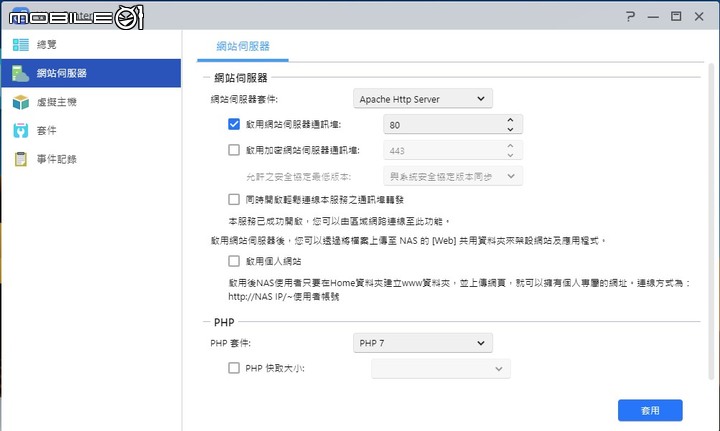The image size is (720, 431).
Task: Toggle the PHP 快取大小 checkbox
Action: tap(234, 368)
